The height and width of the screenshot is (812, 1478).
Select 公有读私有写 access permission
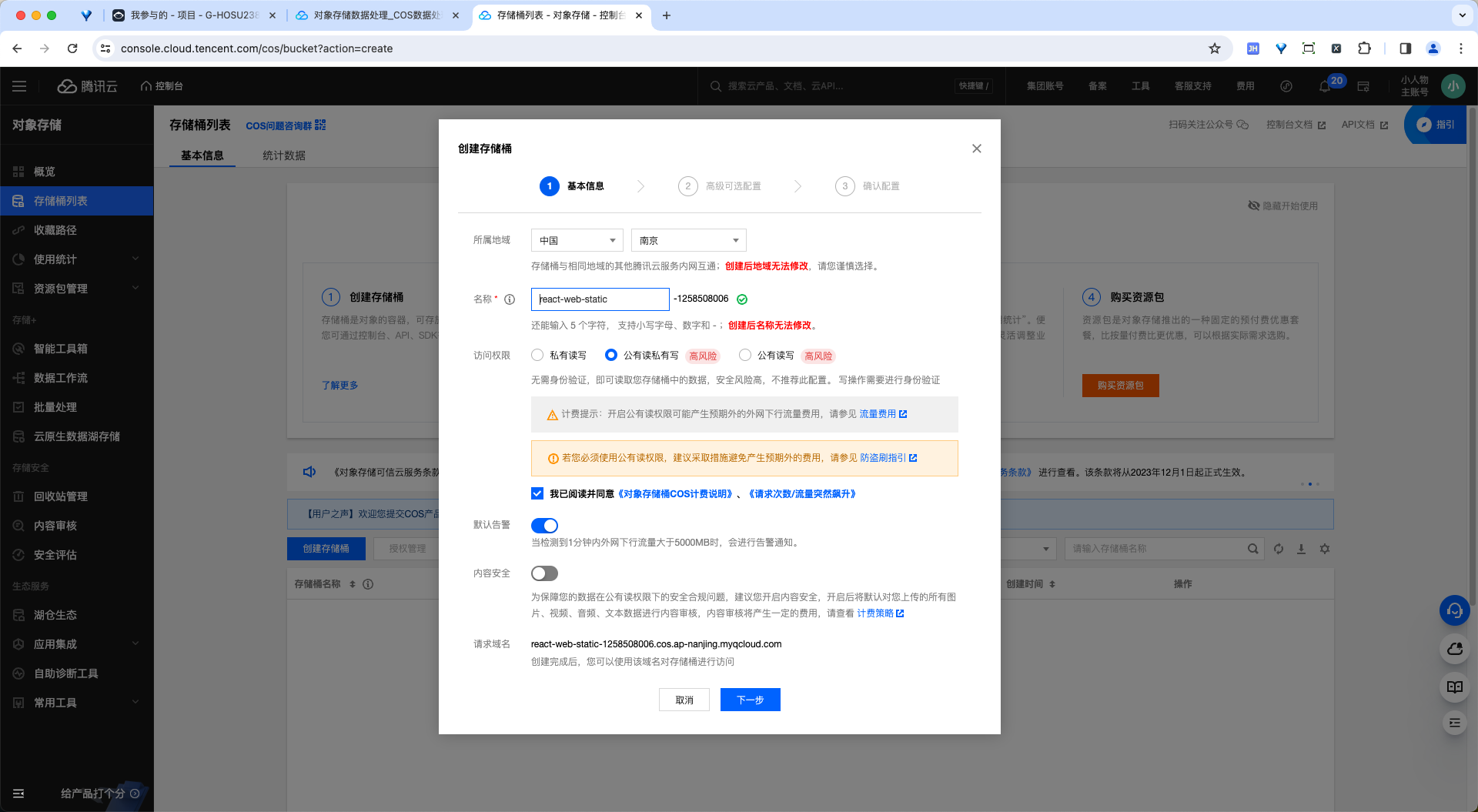(611, 355)
